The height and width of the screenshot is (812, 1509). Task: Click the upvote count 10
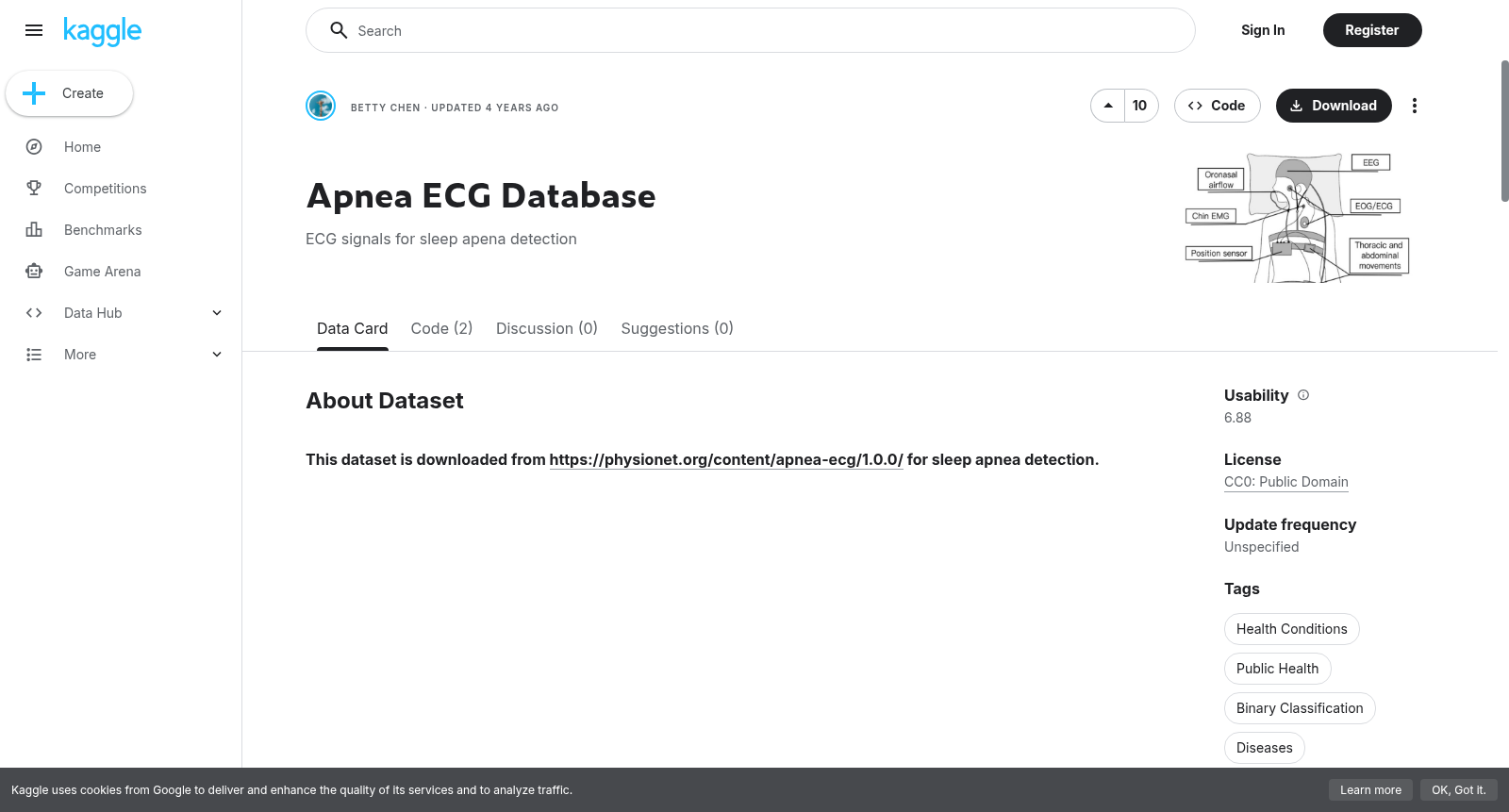click(x=1140, y=106)
